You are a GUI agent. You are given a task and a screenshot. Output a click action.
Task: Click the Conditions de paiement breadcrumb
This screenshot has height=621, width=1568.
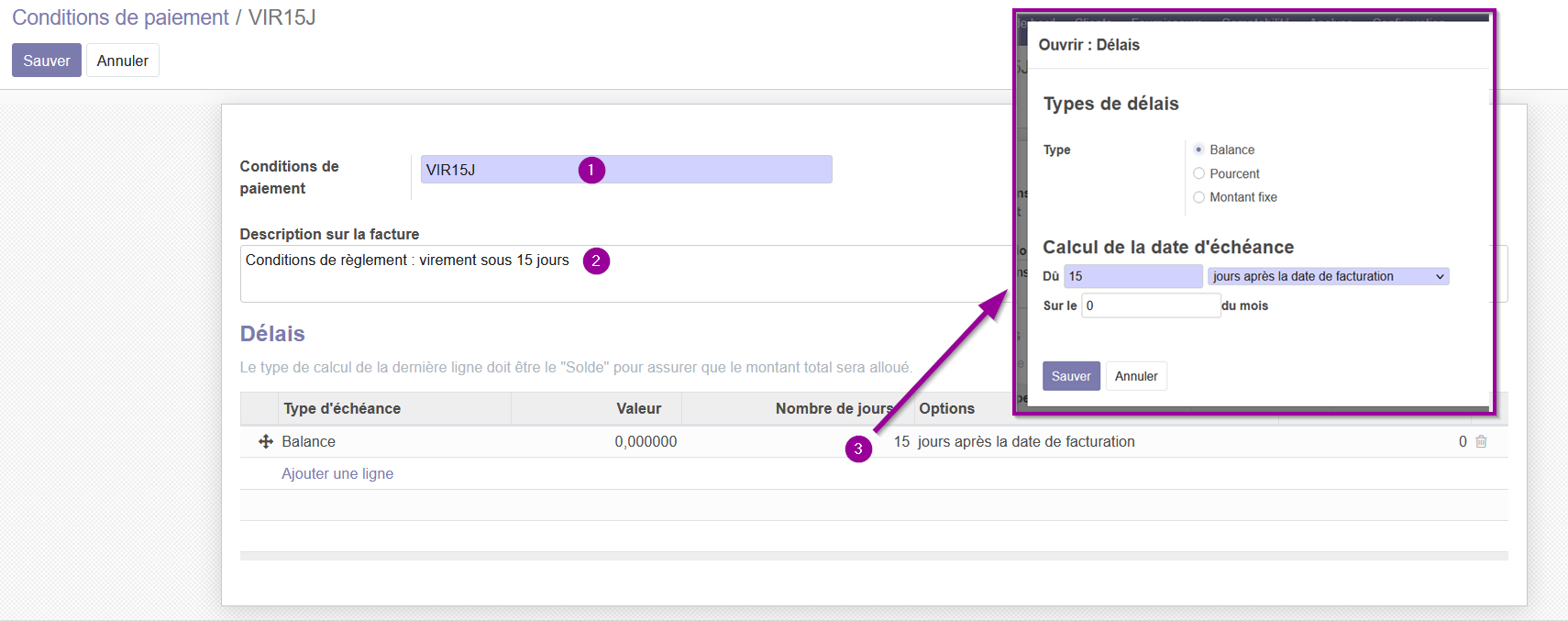120,17
